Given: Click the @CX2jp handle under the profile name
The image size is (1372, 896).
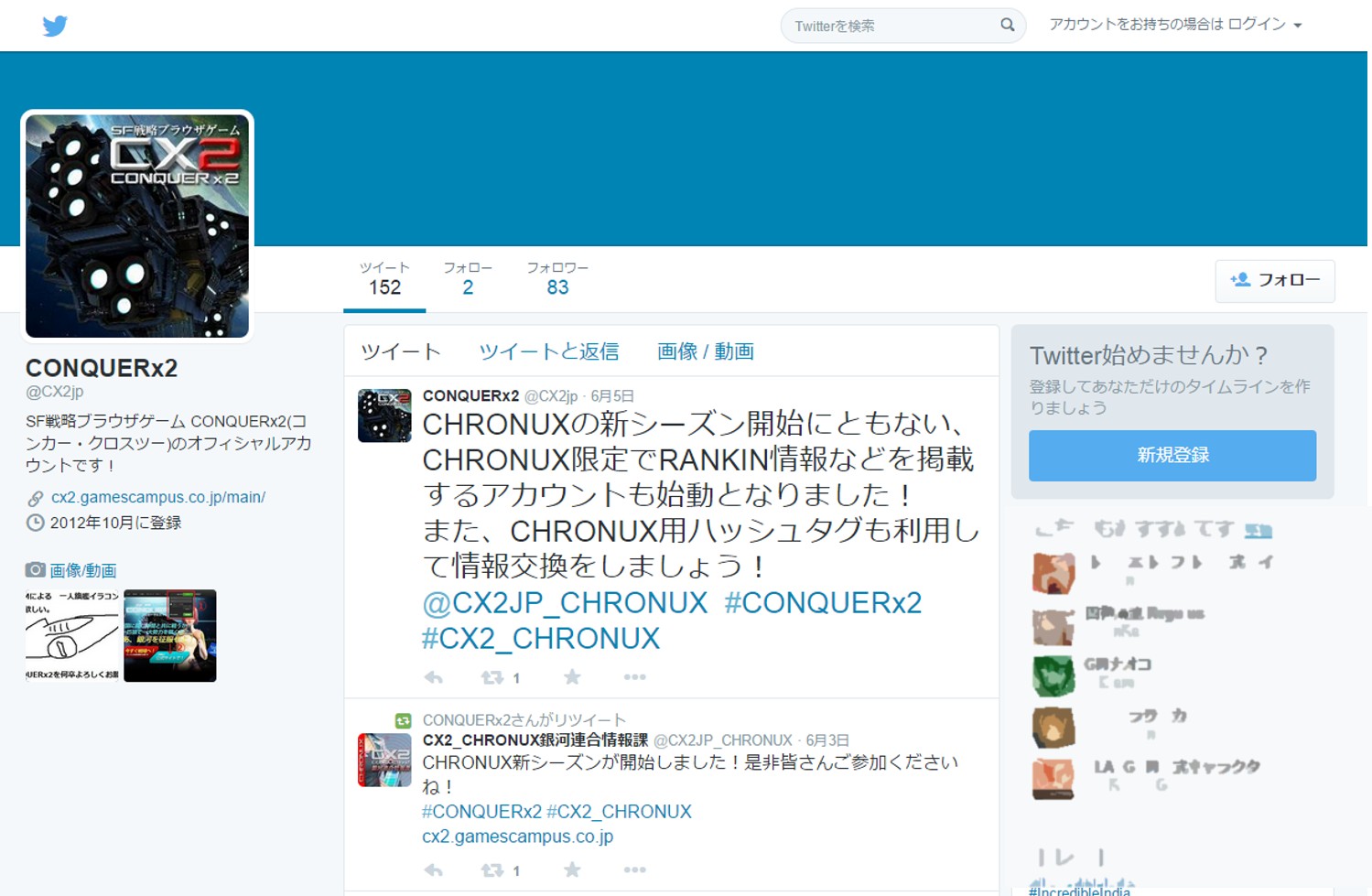Looking at the screenshot, I should coord(55,392).
